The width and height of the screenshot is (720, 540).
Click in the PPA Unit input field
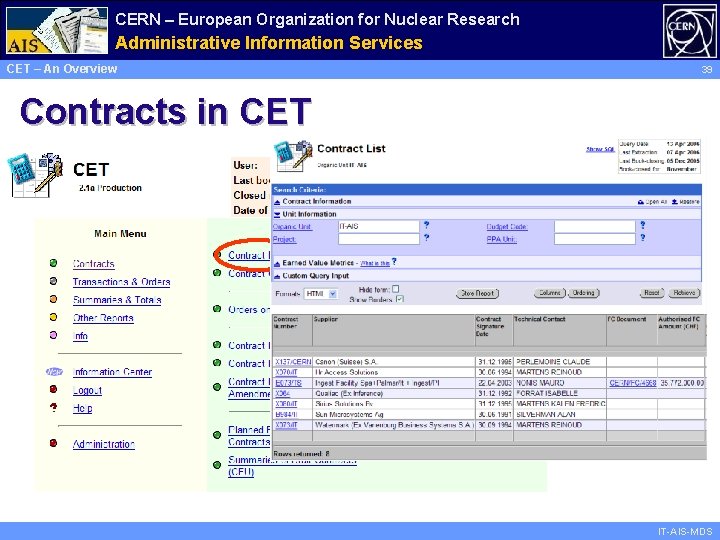[x=595, y=239]
